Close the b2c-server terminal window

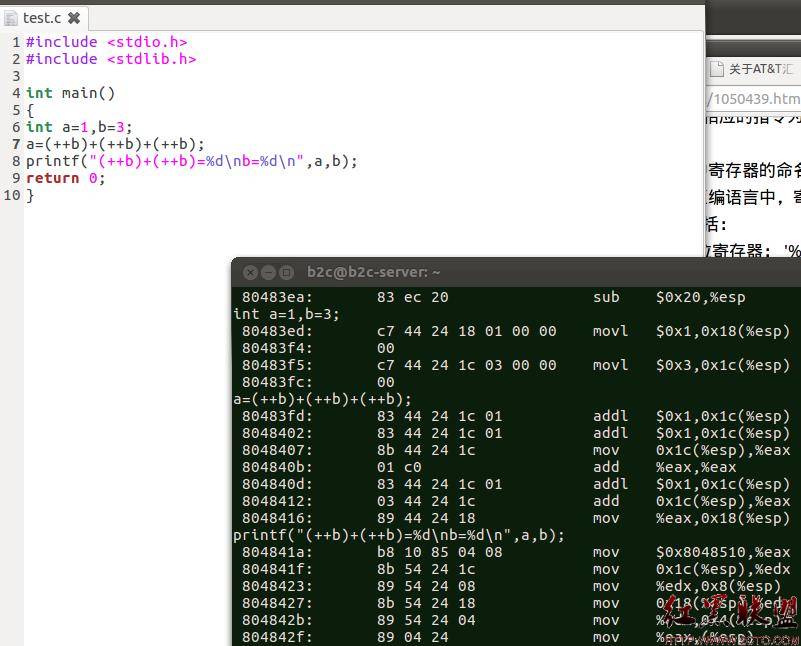pyautogui.click(x=250, y=272)
